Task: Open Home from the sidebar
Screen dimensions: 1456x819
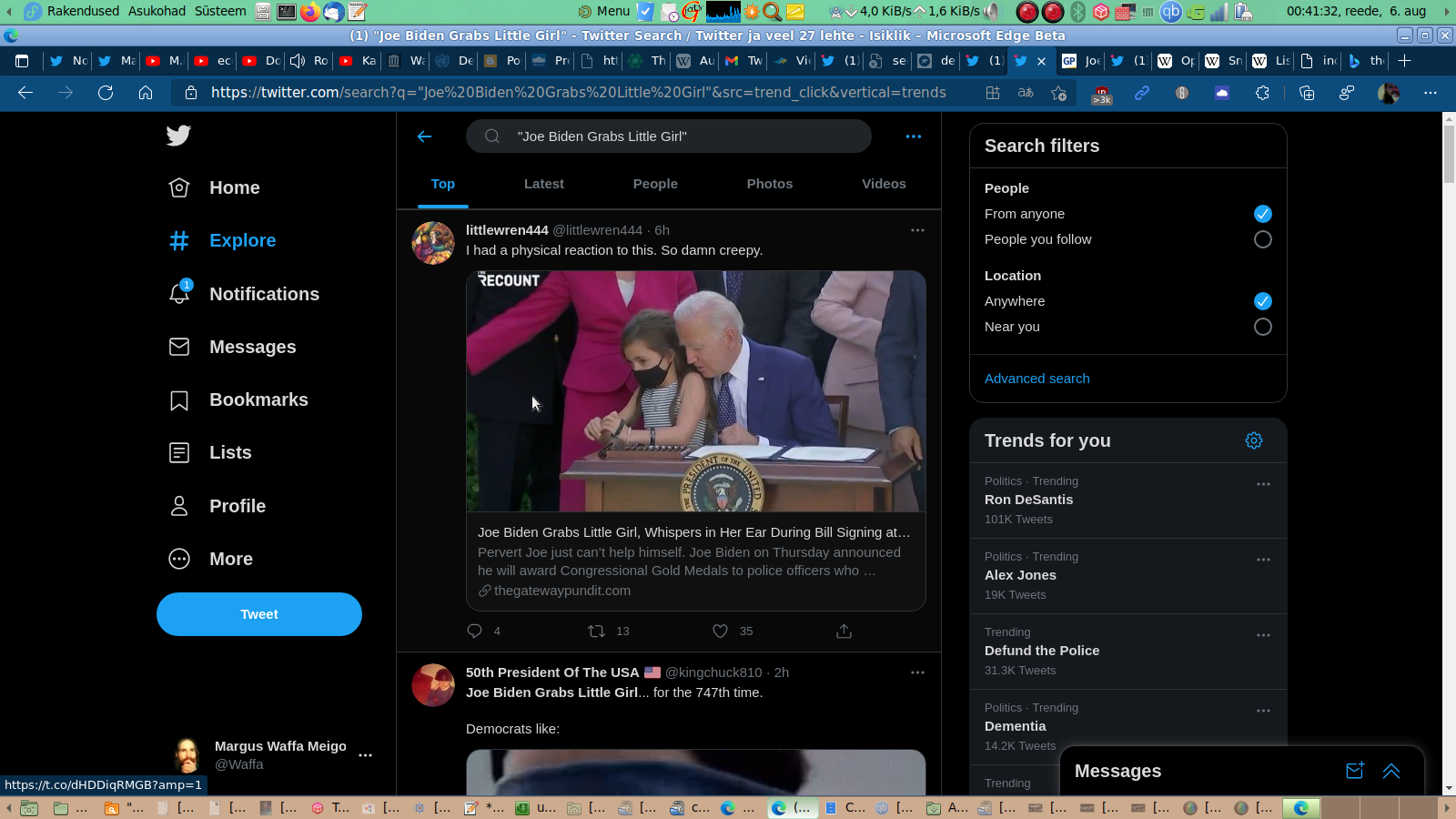Action: pos(215,187)
